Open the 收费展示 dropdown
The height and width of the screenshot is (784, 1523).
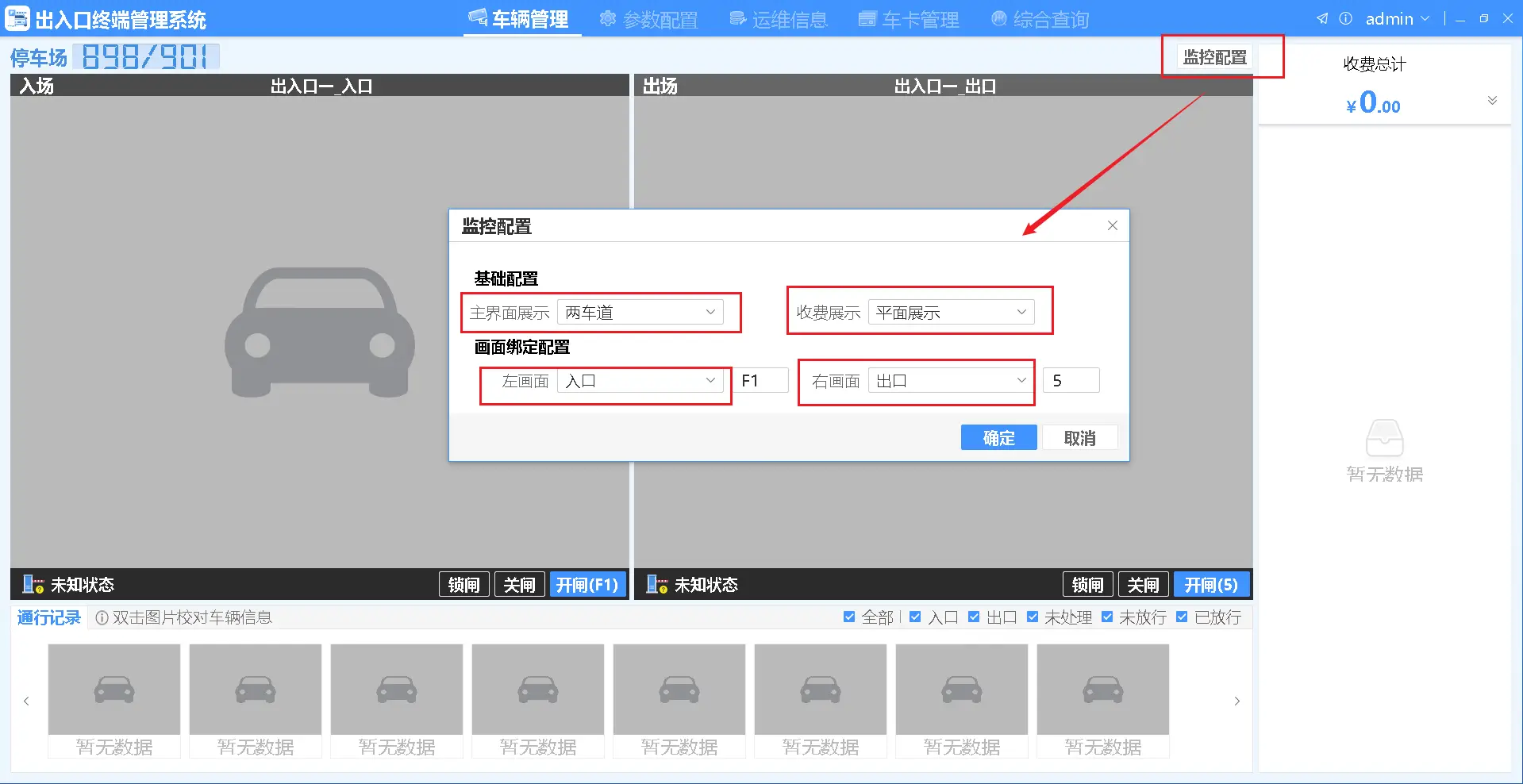951,313
